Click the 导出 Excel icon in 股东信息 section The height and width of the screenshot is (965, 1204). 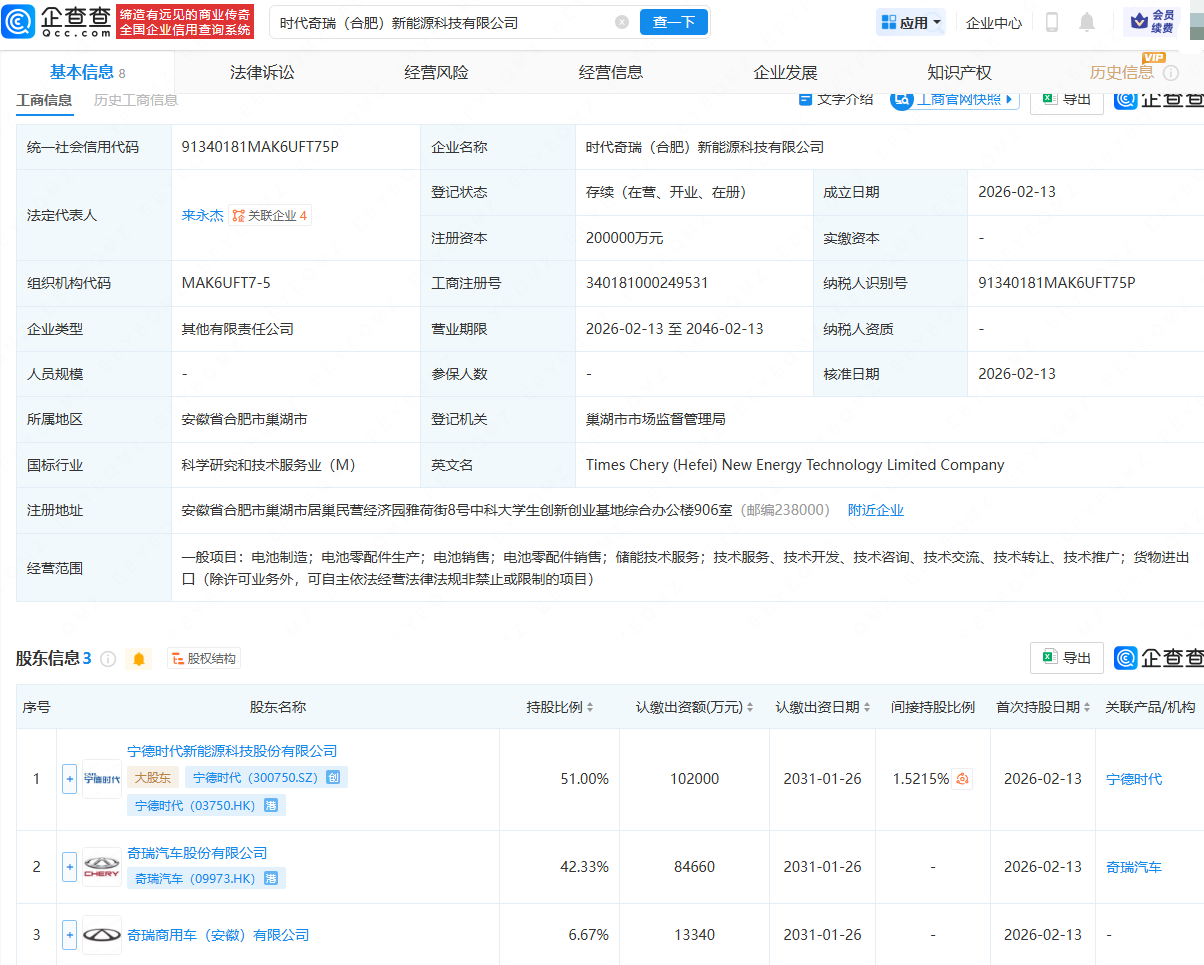point(1052,658)
